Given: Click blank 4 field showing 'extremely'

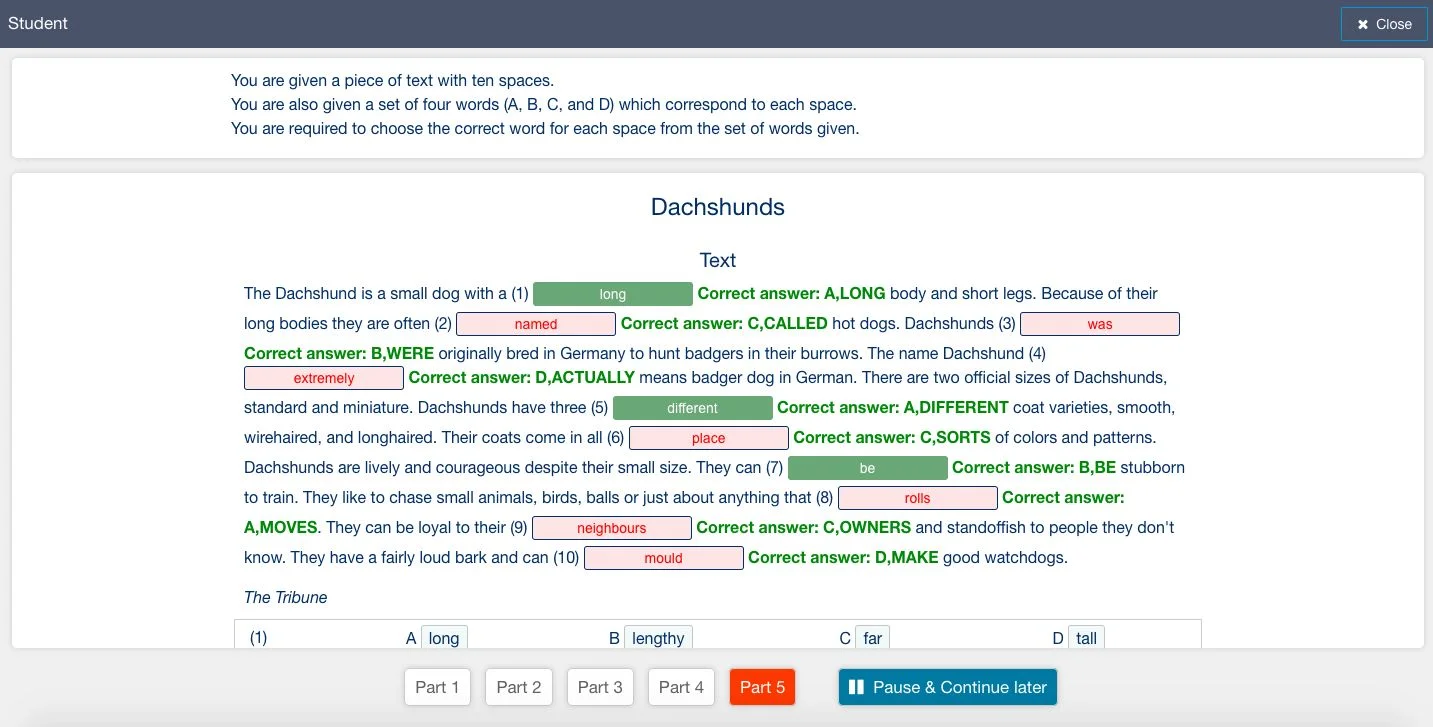Looking at the screenshot, I should click(x=324, y=378).
